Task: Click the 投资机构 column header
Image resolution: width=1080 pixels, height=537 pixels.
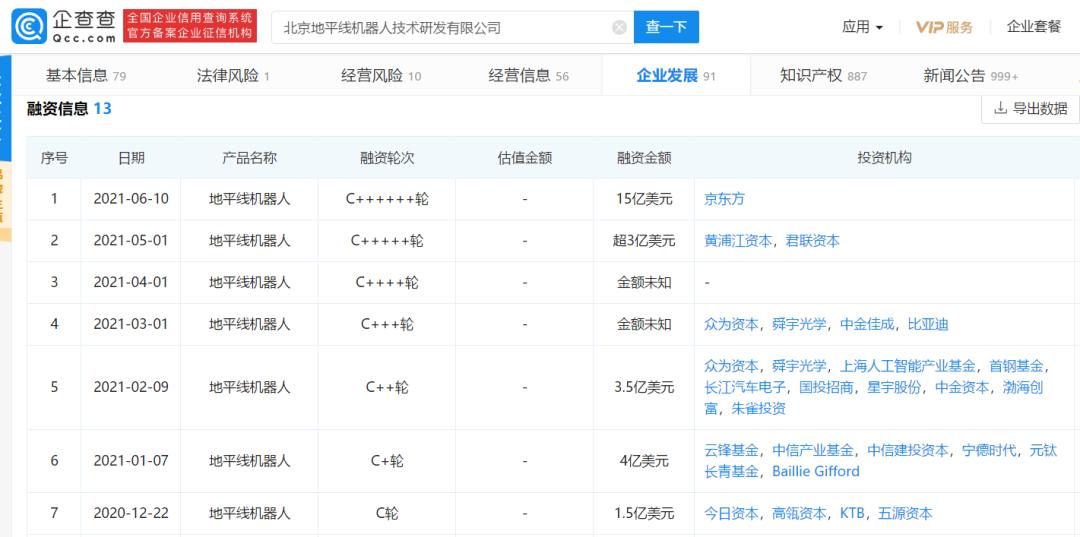Action: pos(884,158)
